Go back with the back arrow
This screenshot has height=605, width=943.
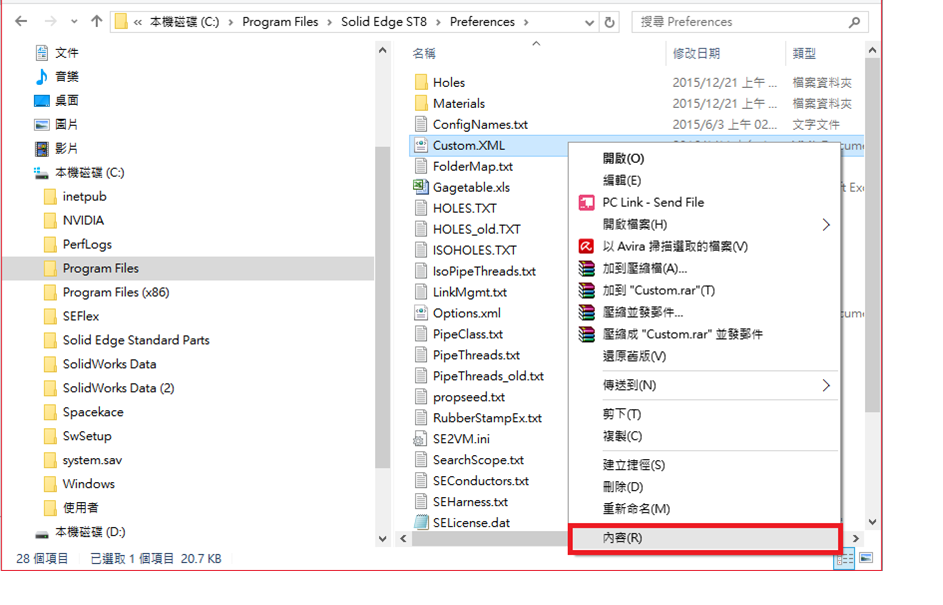(21, 22)
